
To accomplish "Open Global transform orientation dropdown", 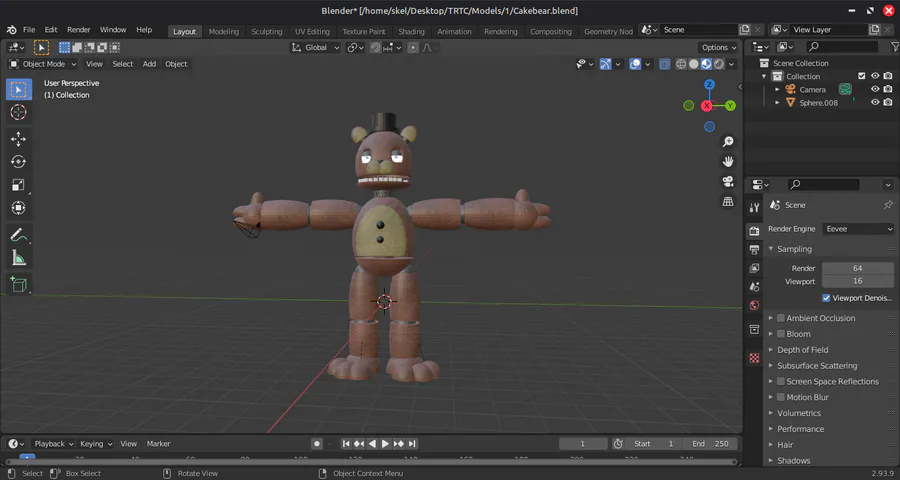I will coord(315,48).
